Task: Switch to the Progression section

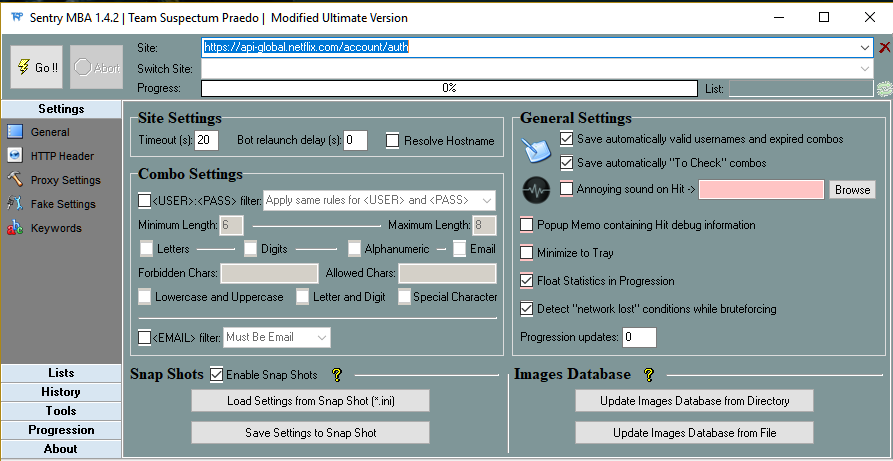Action: 61,430
